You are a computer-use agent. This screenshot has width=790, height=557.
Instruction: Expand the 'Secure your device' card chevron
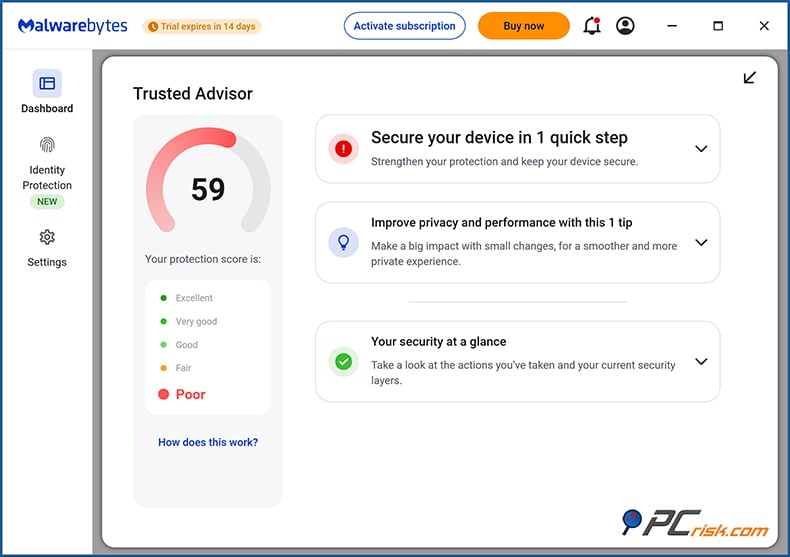701,149
